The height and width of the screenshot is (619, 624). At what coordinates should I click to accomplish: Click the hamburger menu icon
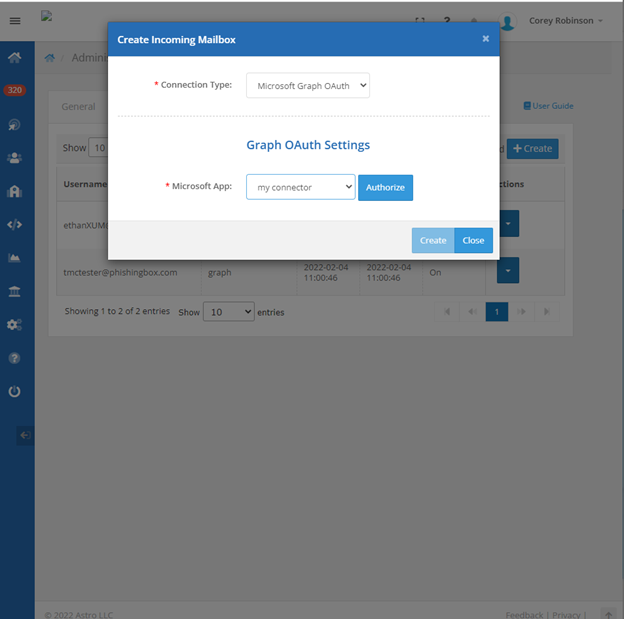coord(14,21)
